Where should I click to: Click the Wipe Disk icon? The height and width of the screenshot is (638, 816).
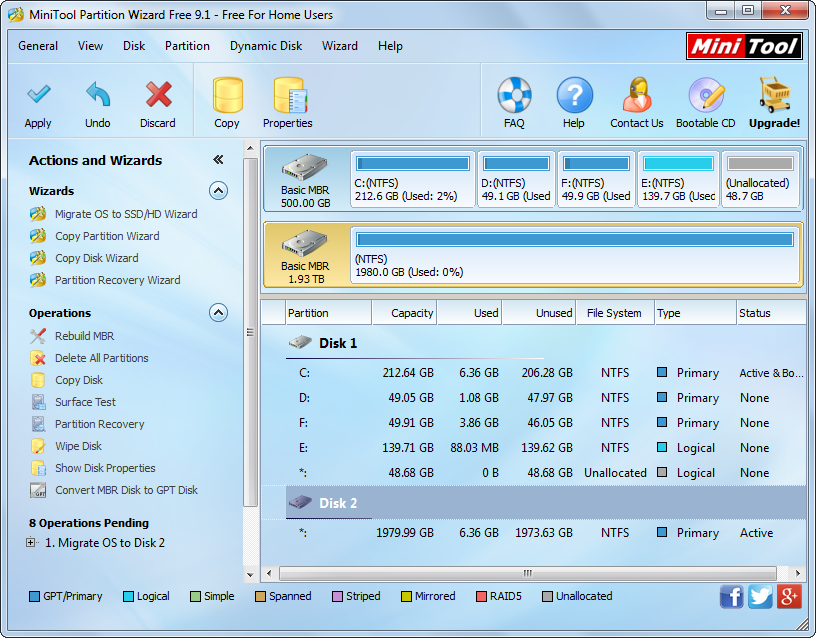tap(38, 446)
